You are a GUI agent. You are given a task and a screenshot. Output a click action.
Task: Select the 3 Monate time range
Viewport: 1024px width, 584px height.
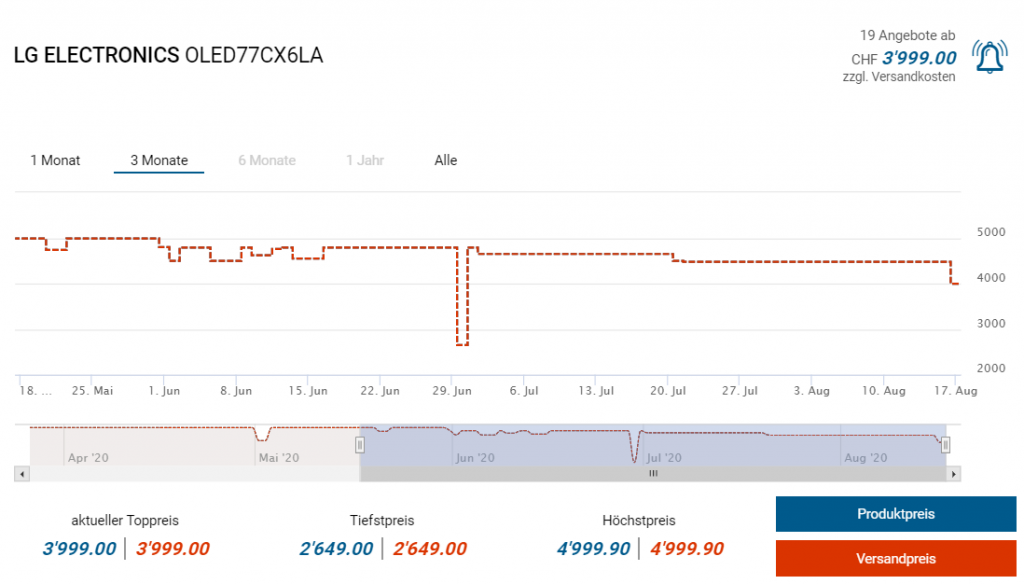click(159, 160)
